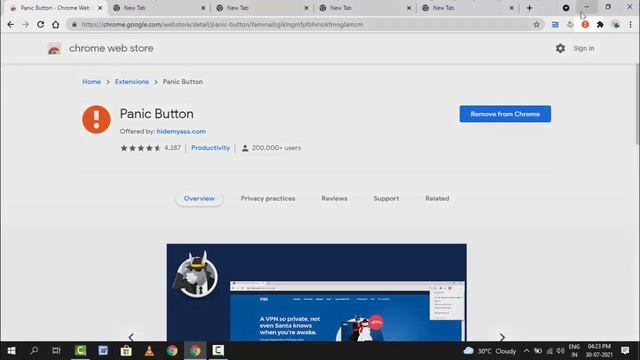Click the address bar URL

222,24
